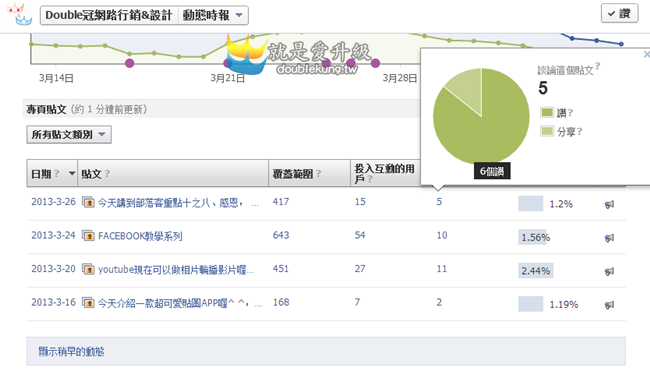Click engaged users value 15
Image resolution: width=650 pixels, height=381 pixels.
pos(360,202)
